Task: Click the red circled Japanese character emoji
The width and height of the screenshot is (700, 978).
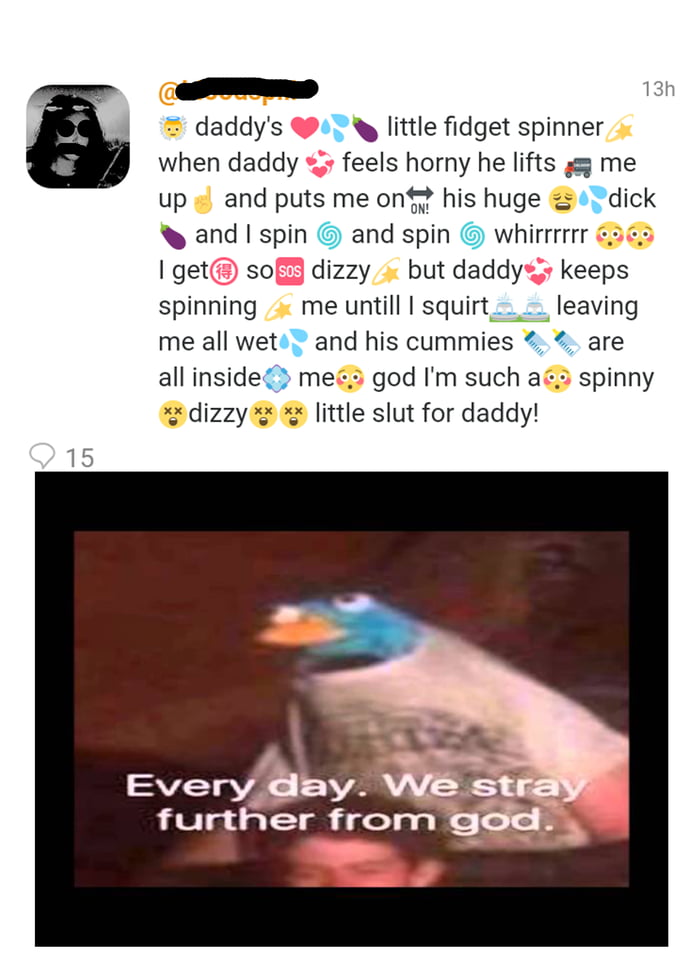Action: 224,271
